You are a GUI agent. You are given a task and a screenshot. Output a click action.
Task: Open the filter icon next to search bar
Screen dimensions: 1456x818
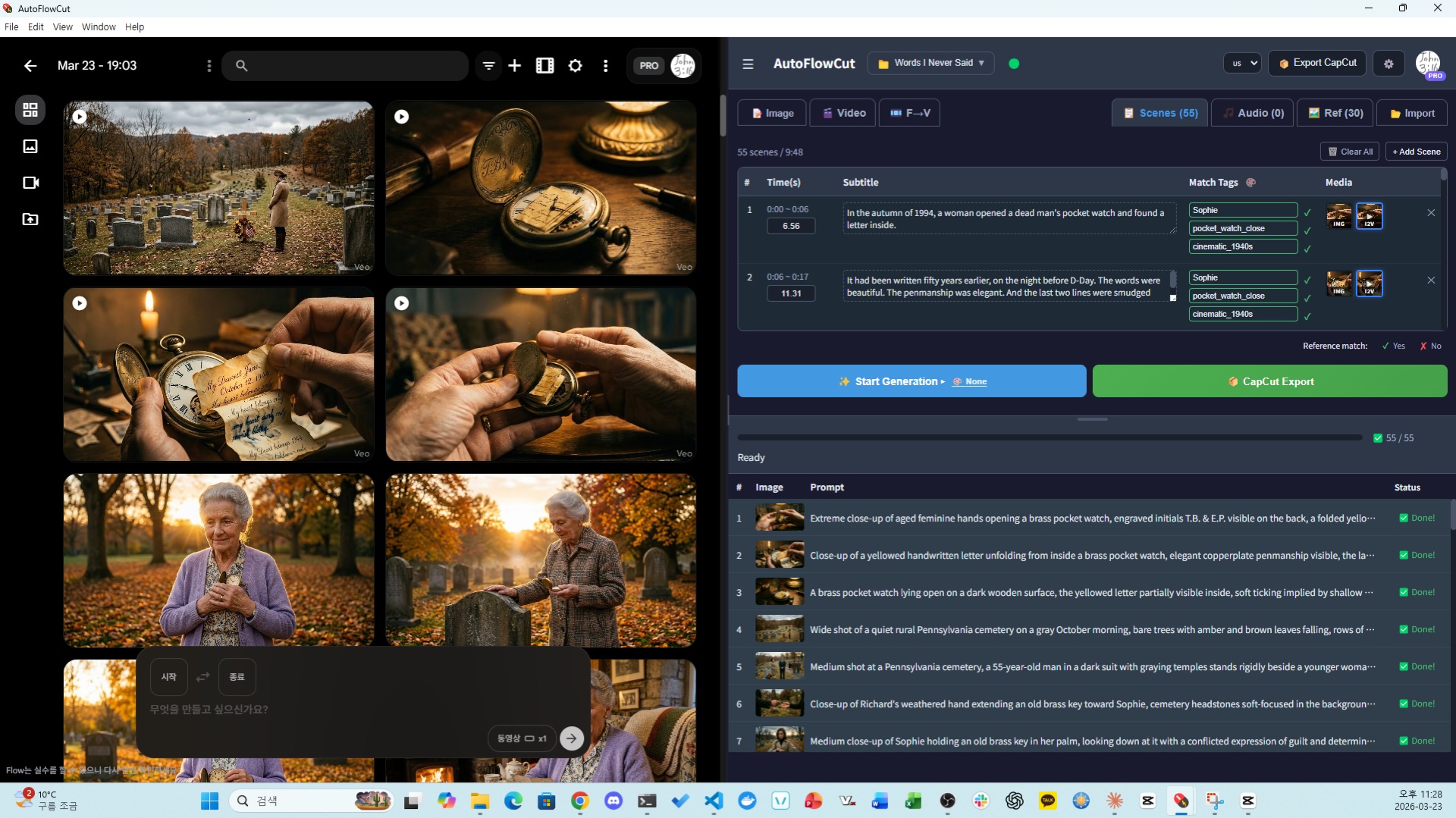tap(489, 66)
